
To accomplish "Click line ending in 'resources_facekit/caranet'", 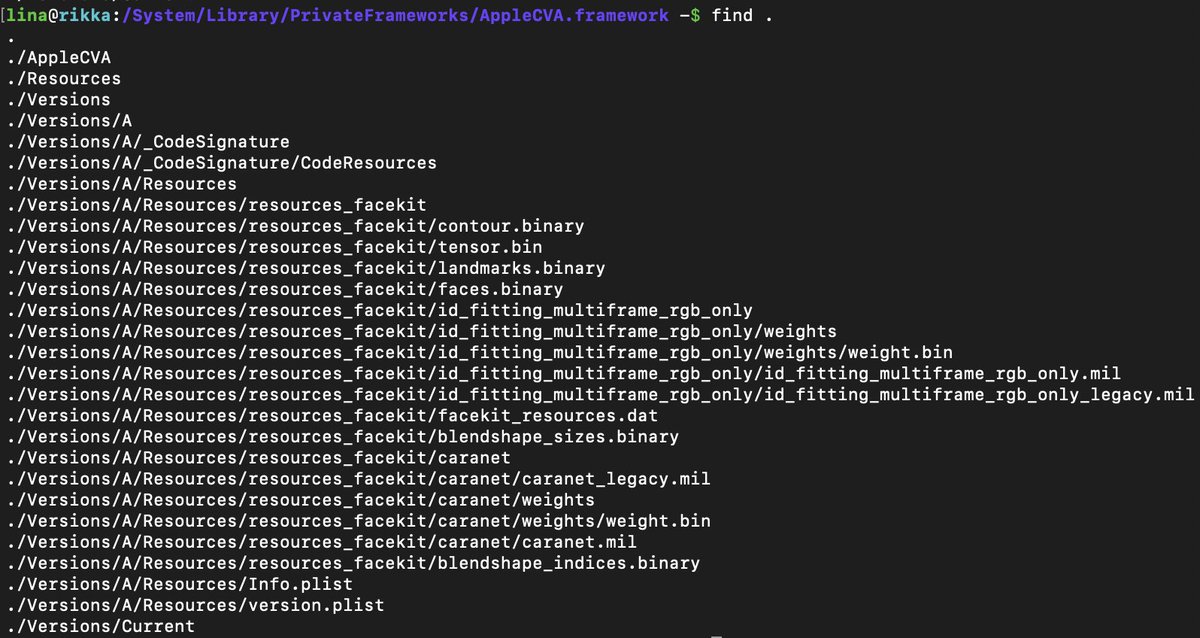I will tap(258, 457).
